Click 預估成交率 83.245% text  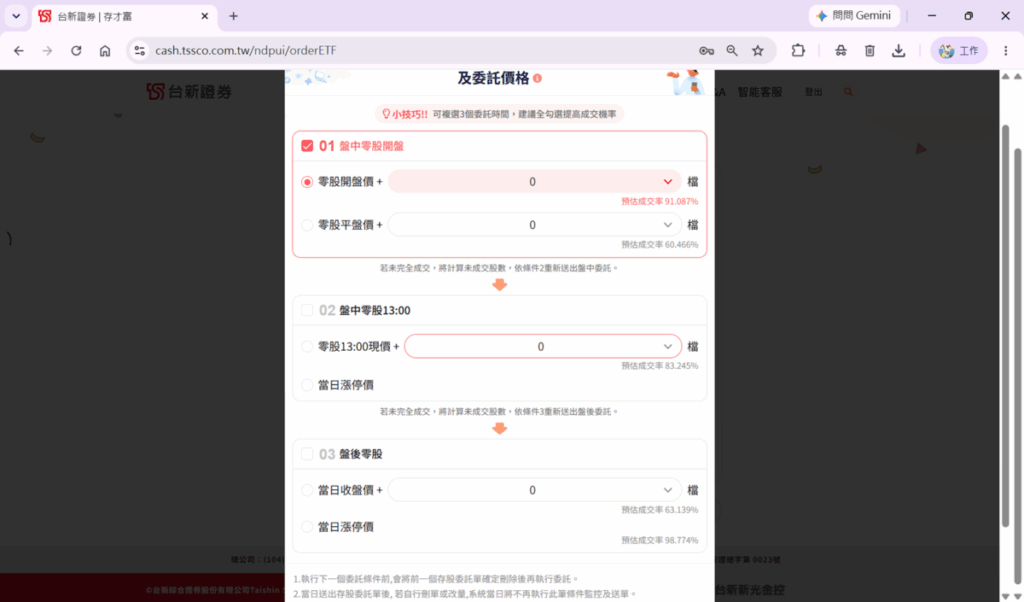(x=660, y=366)
